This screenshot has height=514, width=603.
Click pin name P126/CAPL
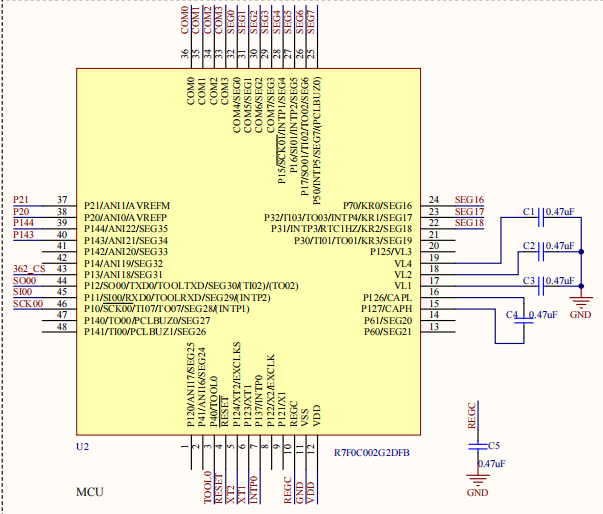[x=387, y=298]
